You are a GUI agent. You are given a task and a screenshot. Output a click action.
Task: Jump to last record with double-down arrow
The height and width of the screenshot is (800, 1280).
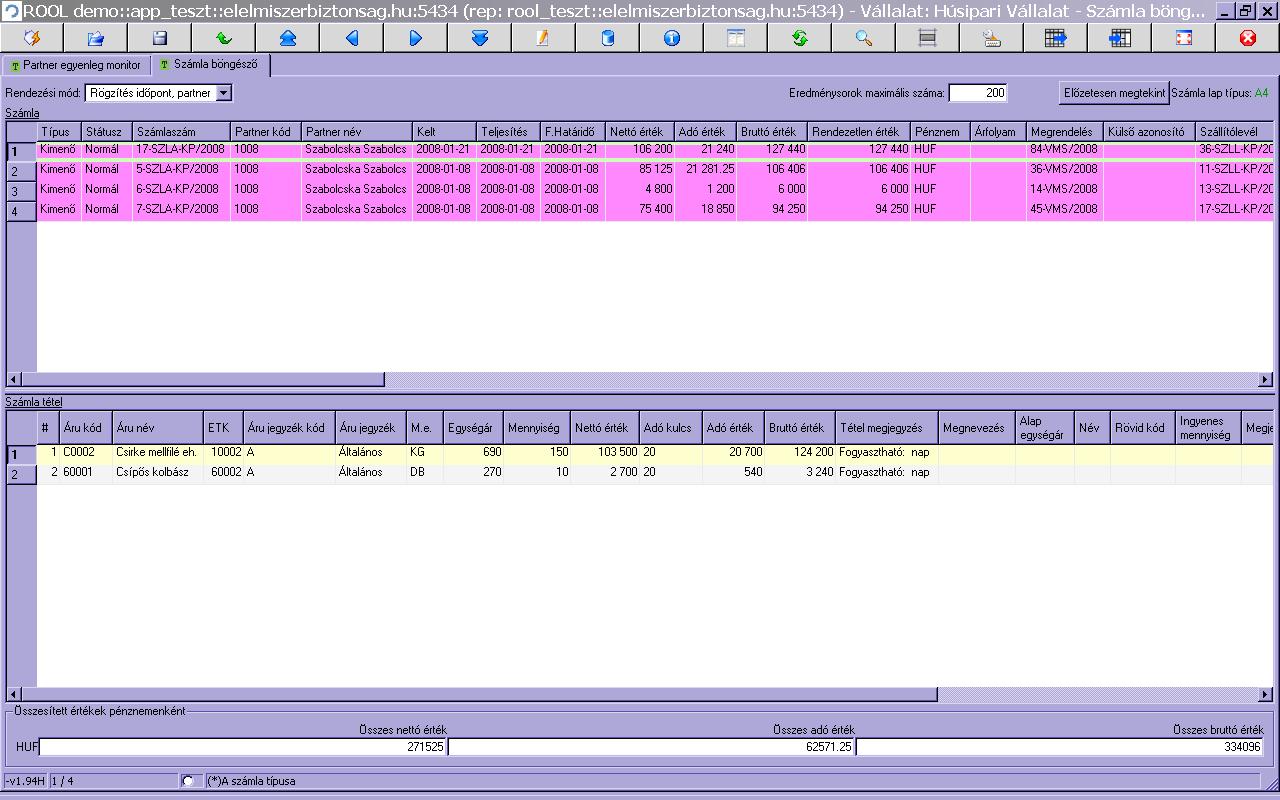point(480,38)
